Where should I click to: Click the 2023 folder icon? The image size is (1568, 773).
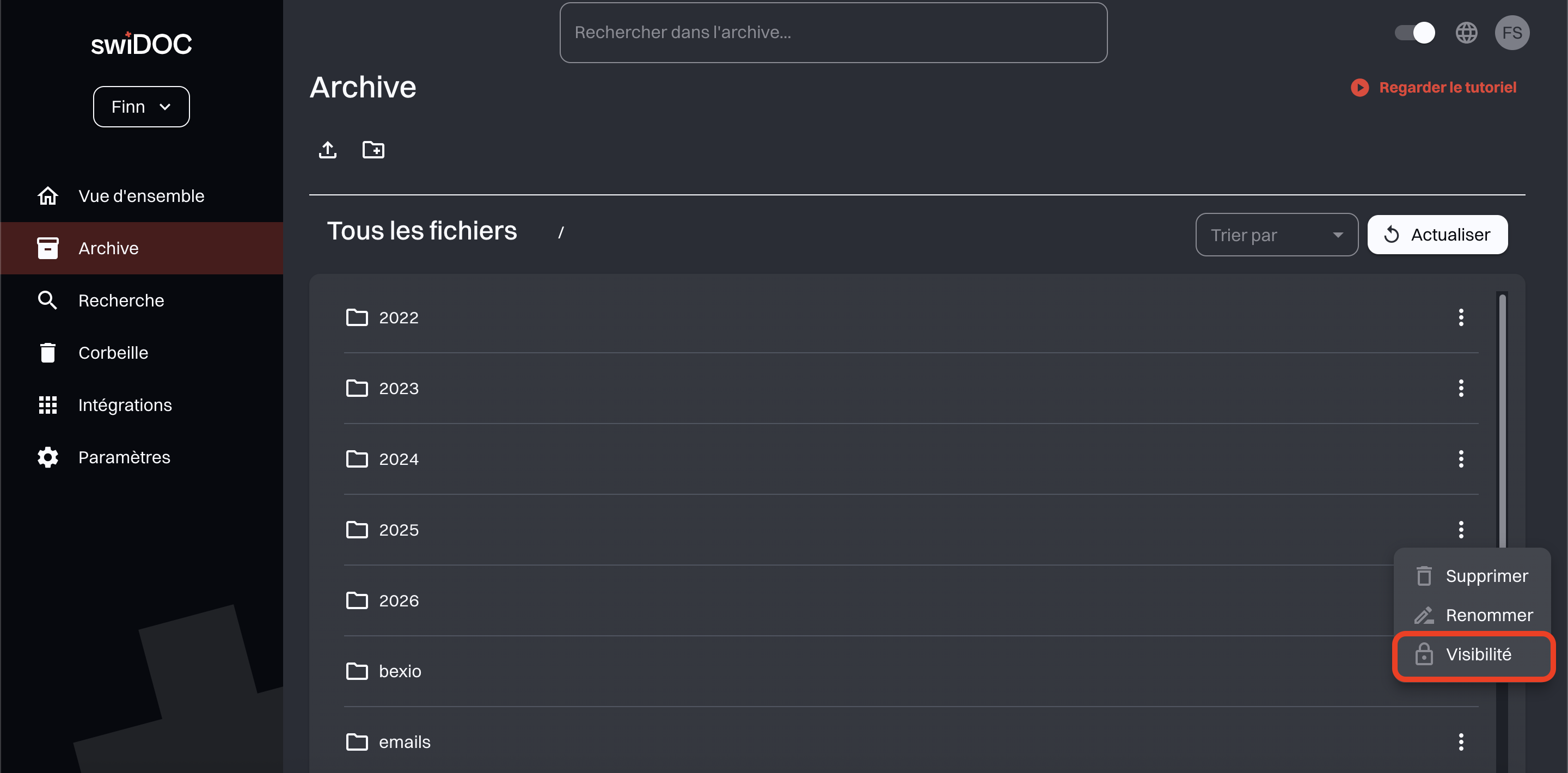pos(357,388)
